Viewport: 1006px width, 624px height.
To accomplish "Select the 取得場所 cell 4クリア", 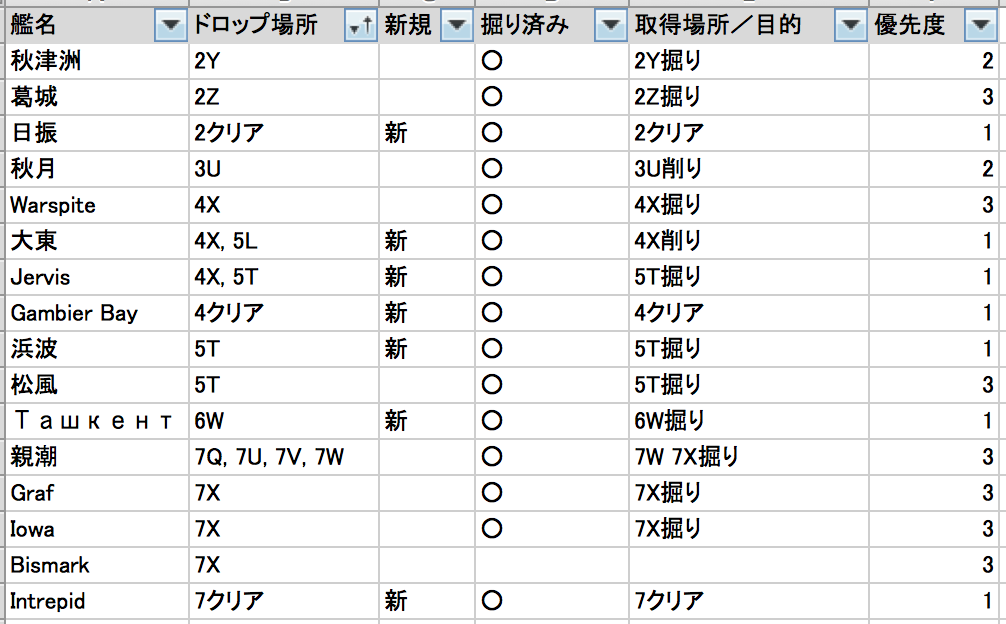I will pos(749,313).
